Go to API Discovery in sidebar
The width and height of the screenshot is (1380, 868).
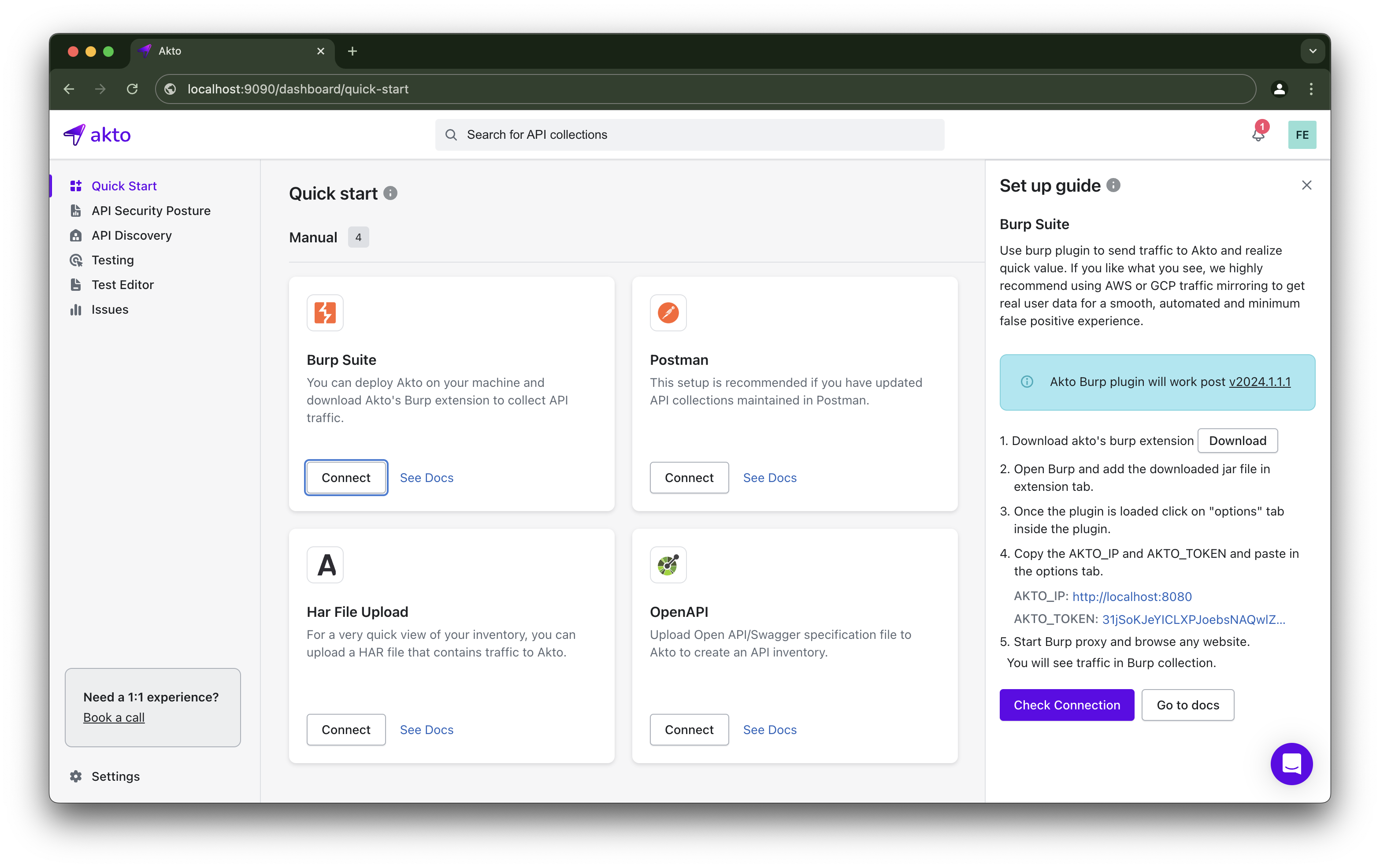131,235
